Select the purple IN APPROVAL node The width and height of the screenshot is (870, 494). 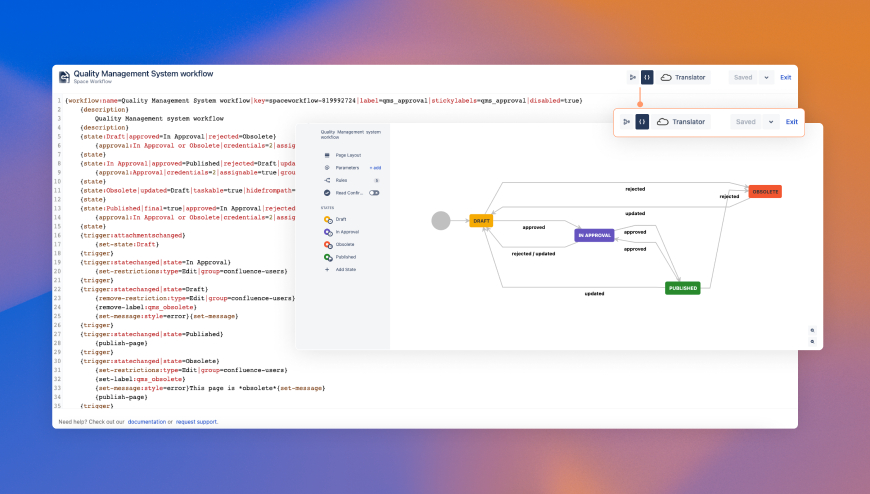point(594,235)
